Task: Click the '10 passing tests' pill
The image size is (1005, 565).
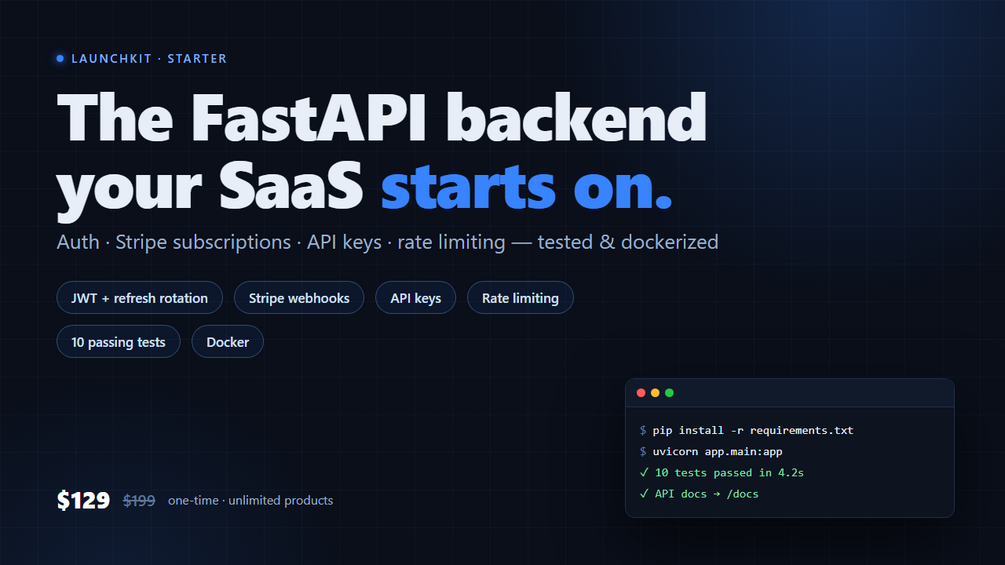Action: point(119,341)
